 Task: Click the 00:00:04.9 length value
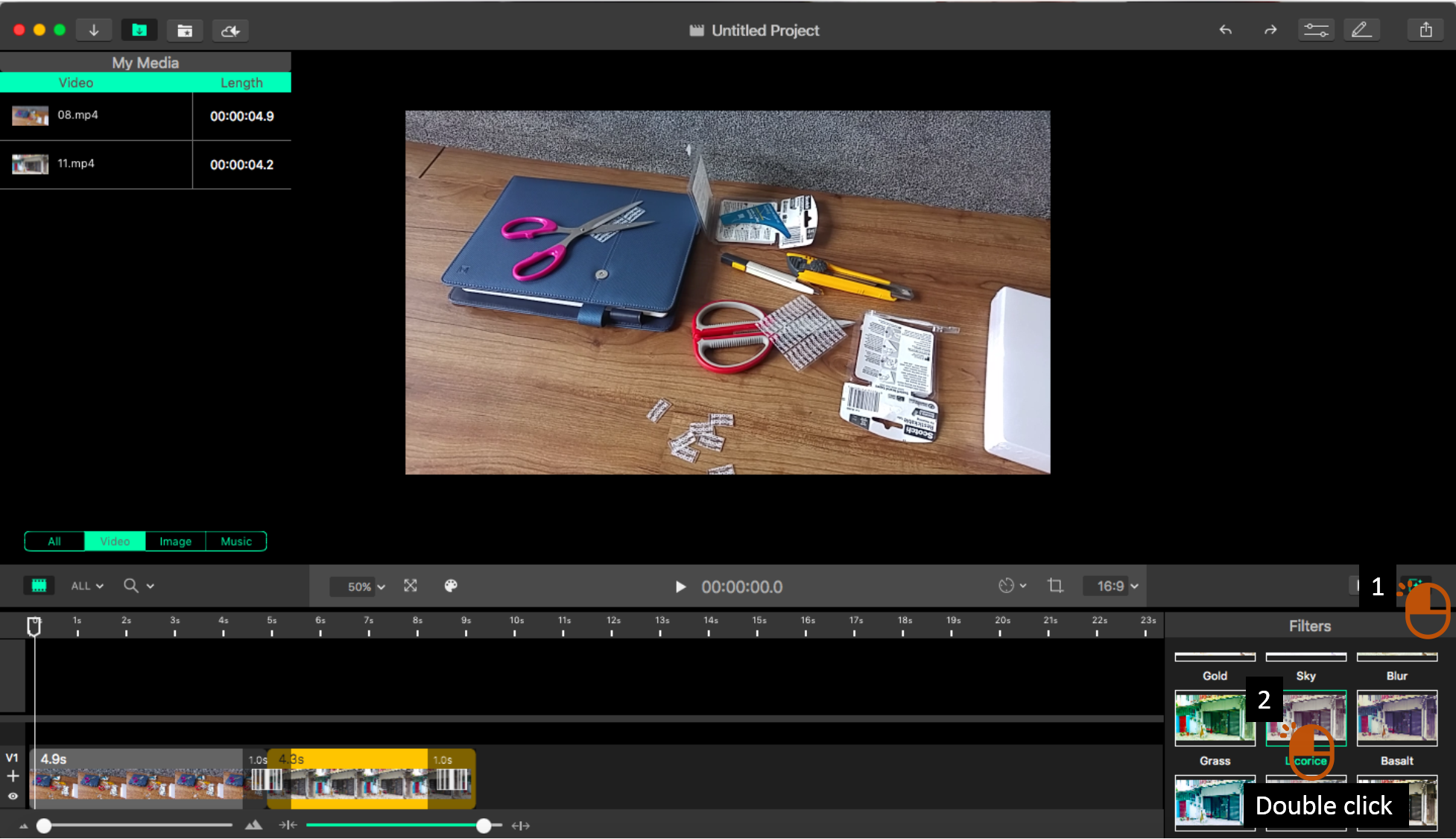tap(241, 116)
